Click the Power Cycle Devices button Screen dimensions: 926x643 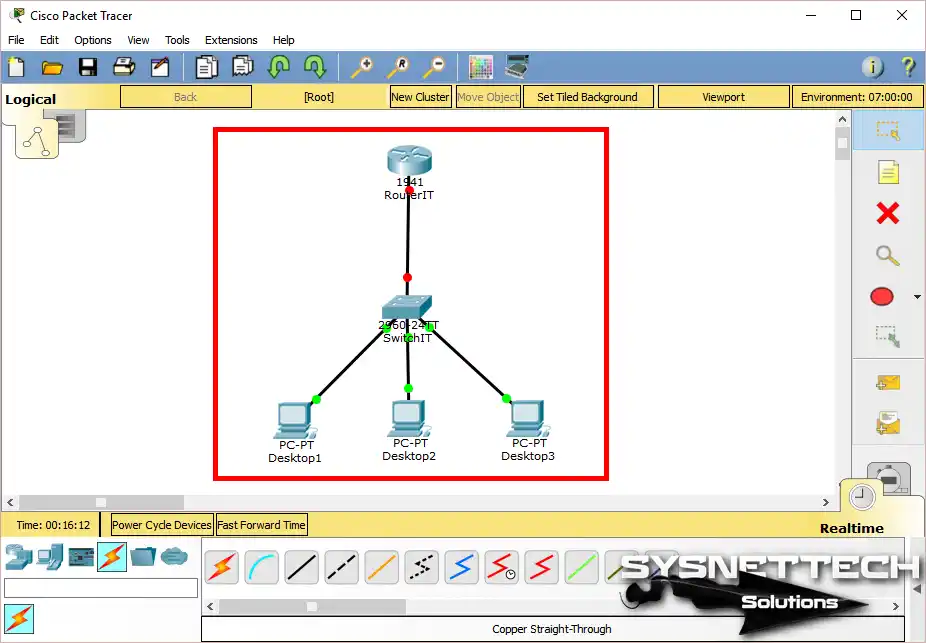pos(162,525)
